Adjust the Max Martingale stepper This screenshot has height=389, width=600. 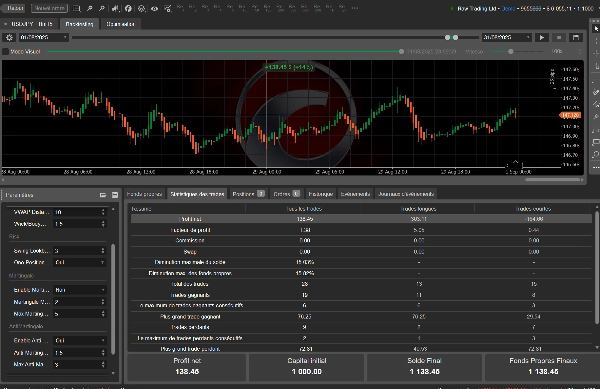coord(103,314)
